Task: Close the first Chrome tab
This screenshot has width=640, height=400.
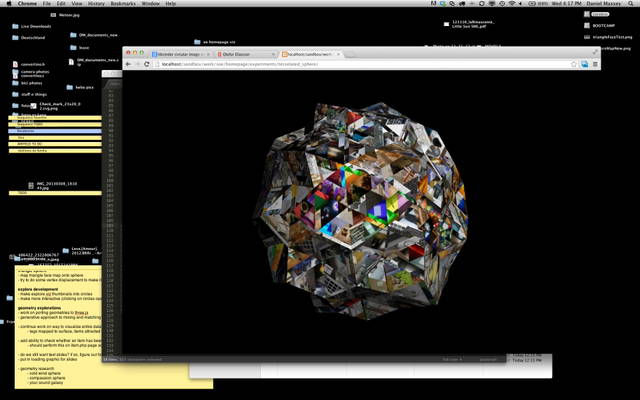Action: 208,54
